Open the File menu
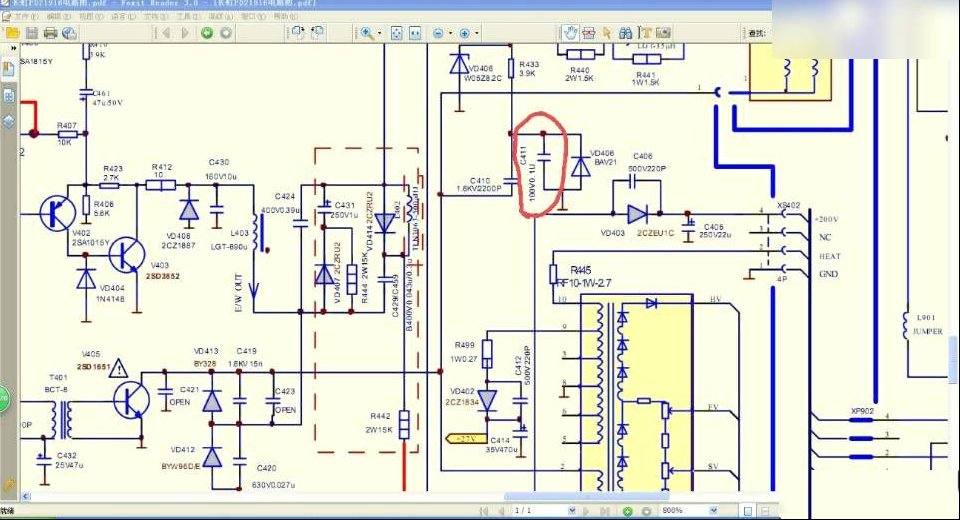Screen dimensions: 960x520 [x=24, y=17]
